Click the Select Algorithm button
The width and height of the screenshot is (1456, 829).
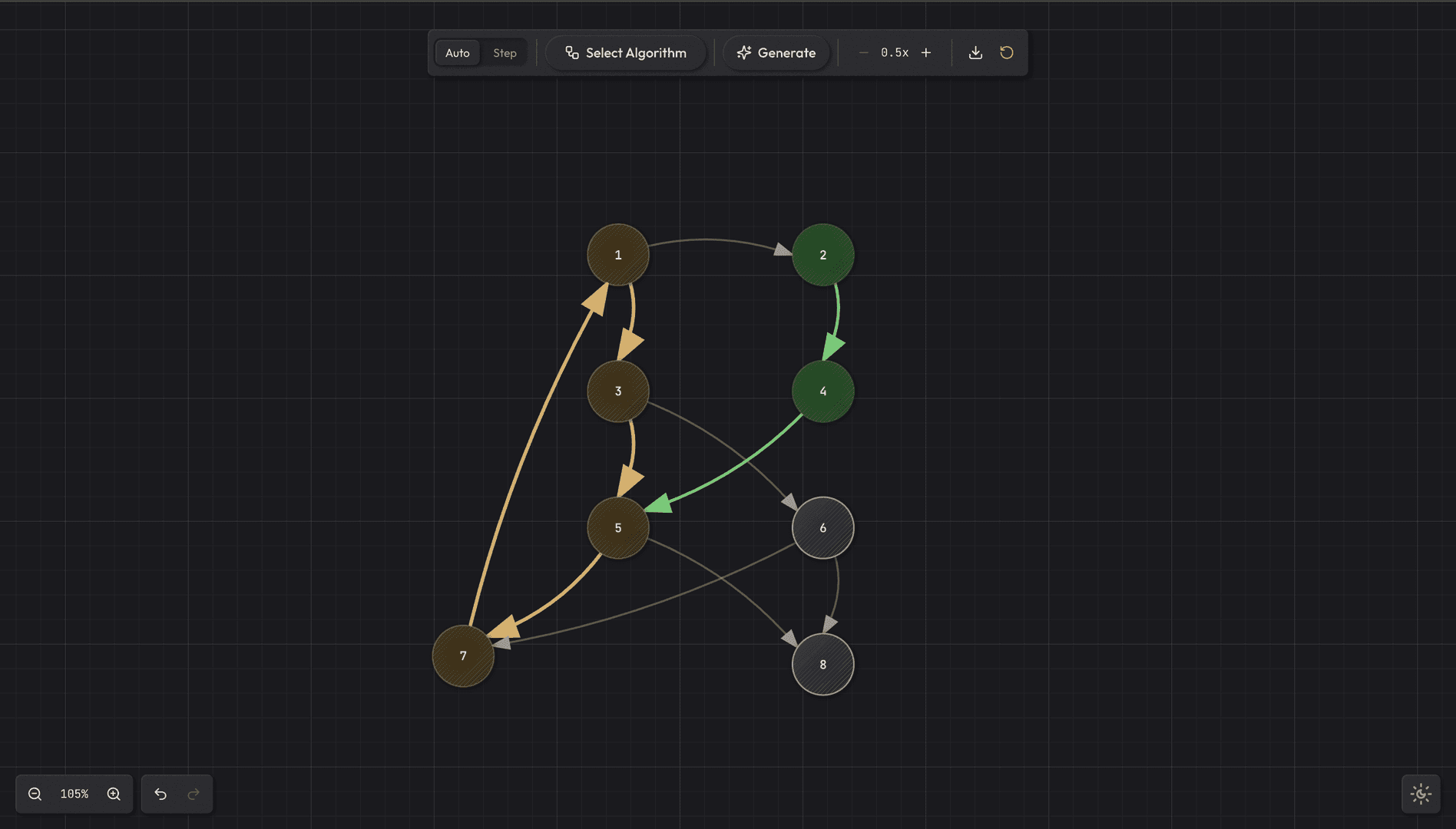point(625,52)
